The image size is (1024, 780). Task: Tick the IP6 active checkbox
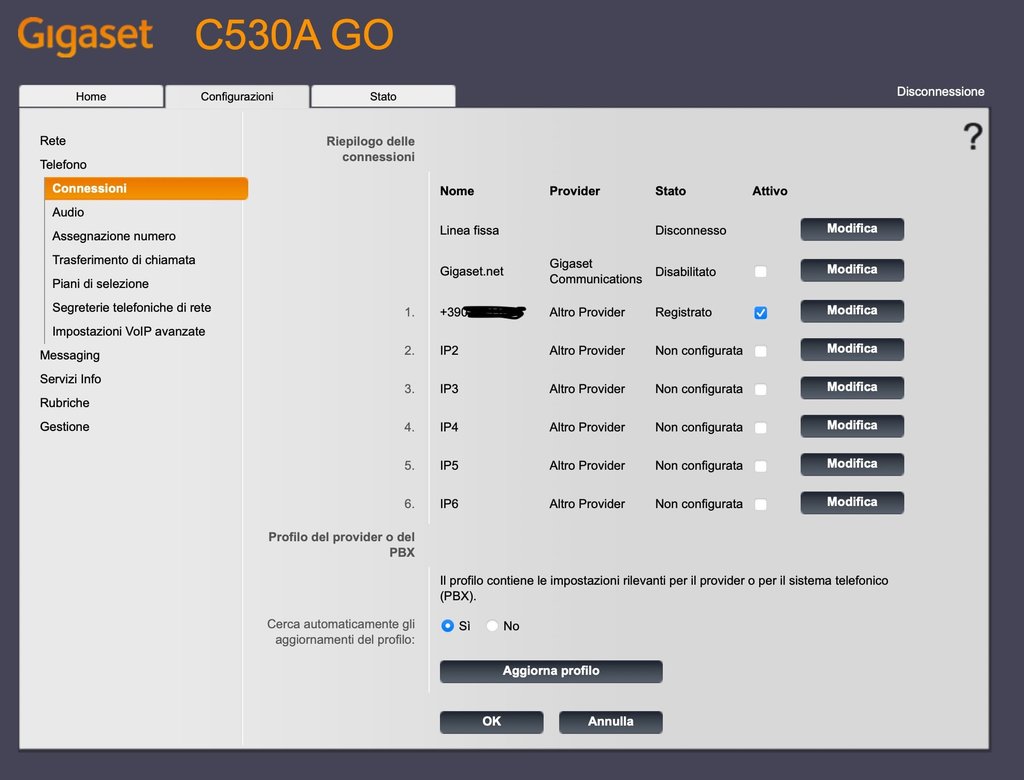[x=760, y=505]
